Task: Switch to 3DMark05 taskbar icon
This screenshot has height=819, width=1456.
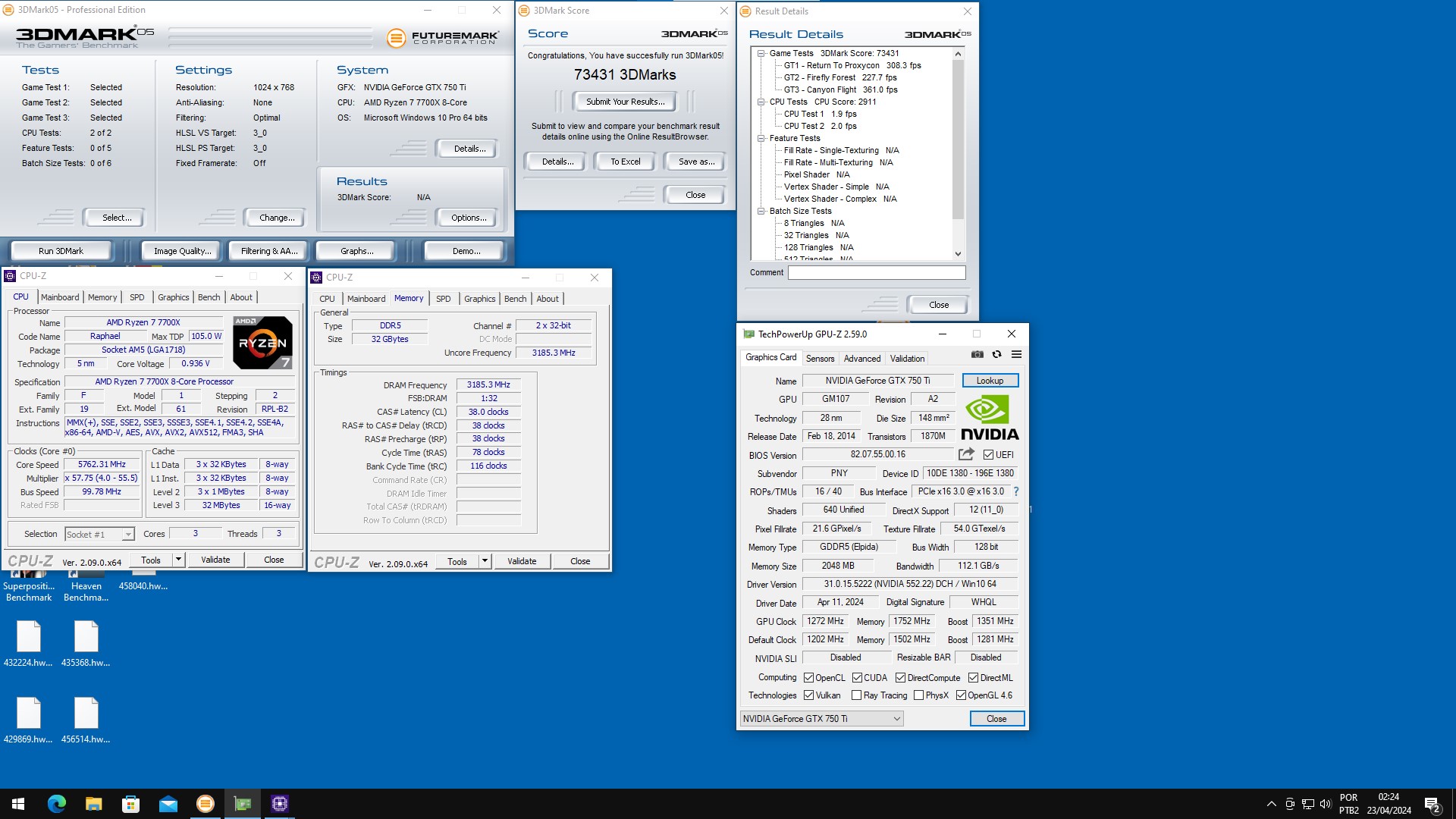Action: [x=205, y=804]
